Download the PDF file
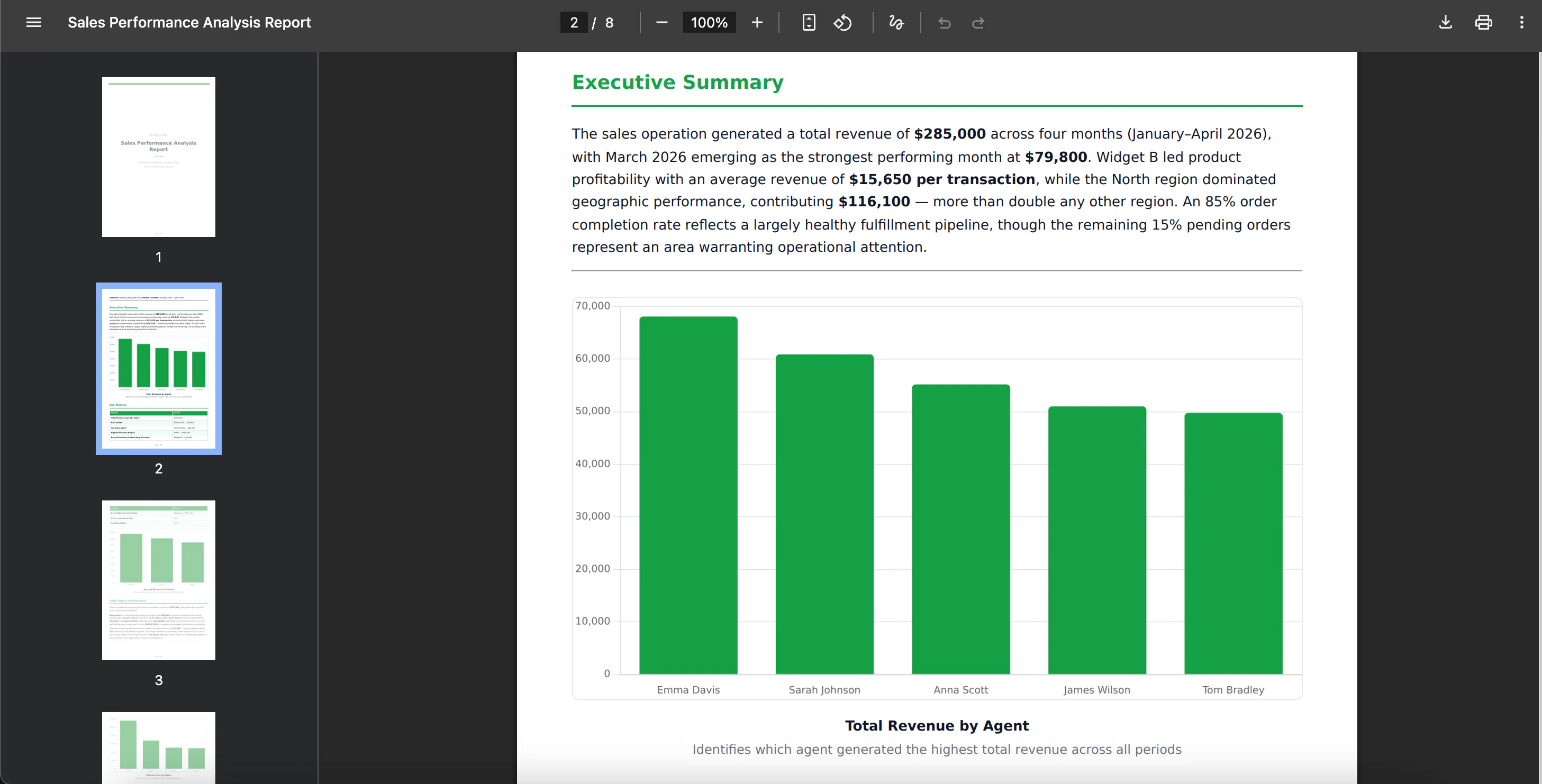Image resolution: width=1542 pixels, height=784 pixels. pos(1445,23)
